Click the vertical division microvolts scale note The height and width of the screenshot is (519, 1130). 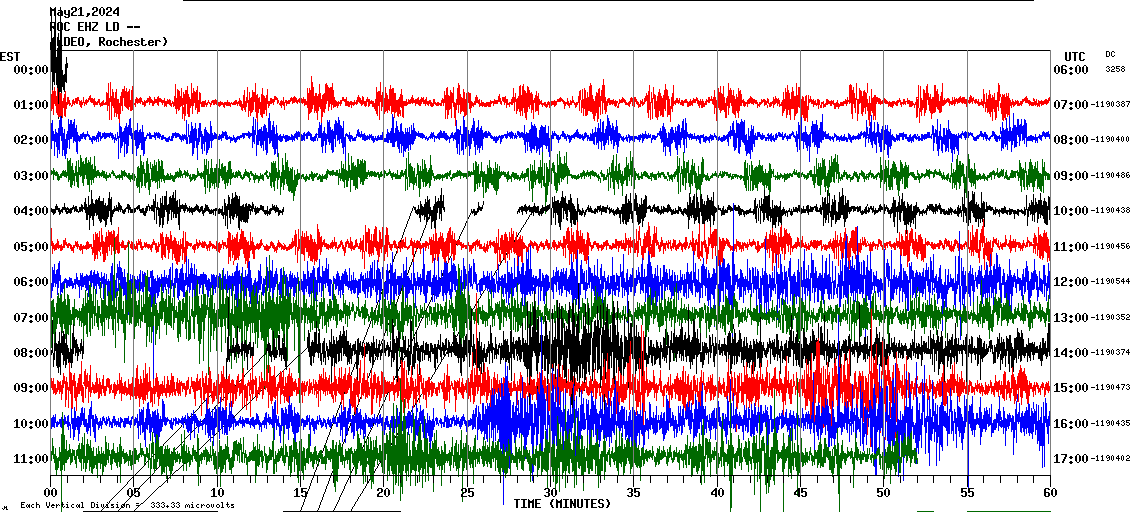point(127,505)
